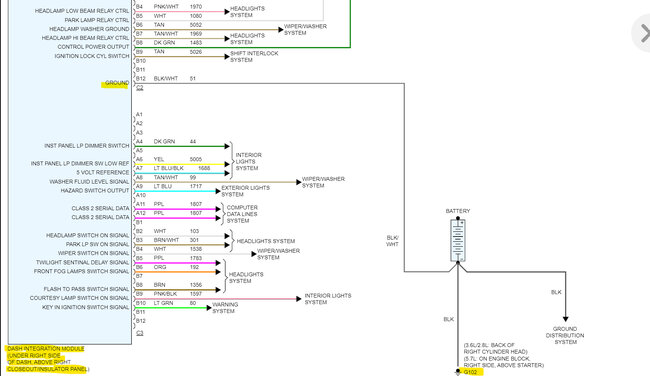The height and width of the screenshot is (376, 650).
Task: Select the BRN 1356 wire label
Action: (178, 285)
